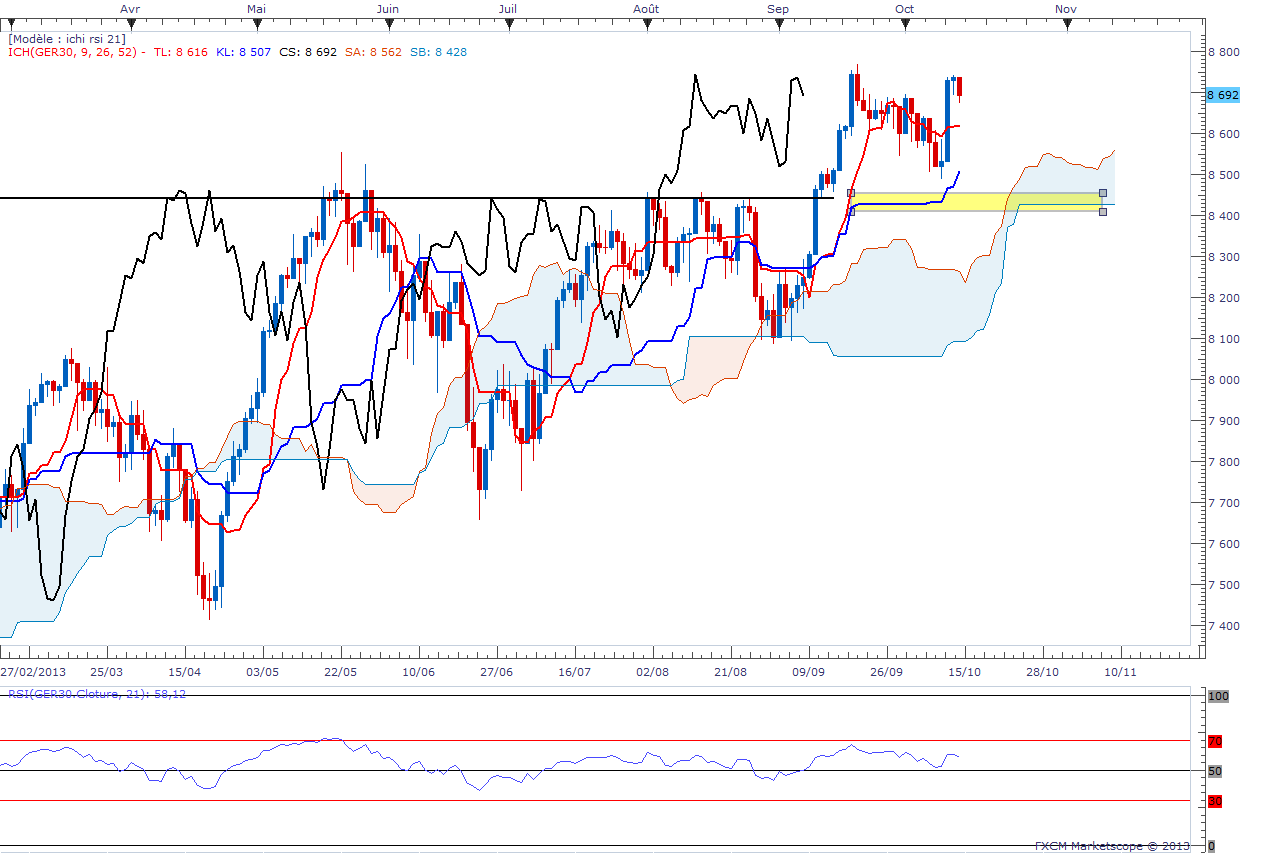Click the 8 600 price axis label
Viewport: 1263px width, 854px height.
pos(1224,134)
